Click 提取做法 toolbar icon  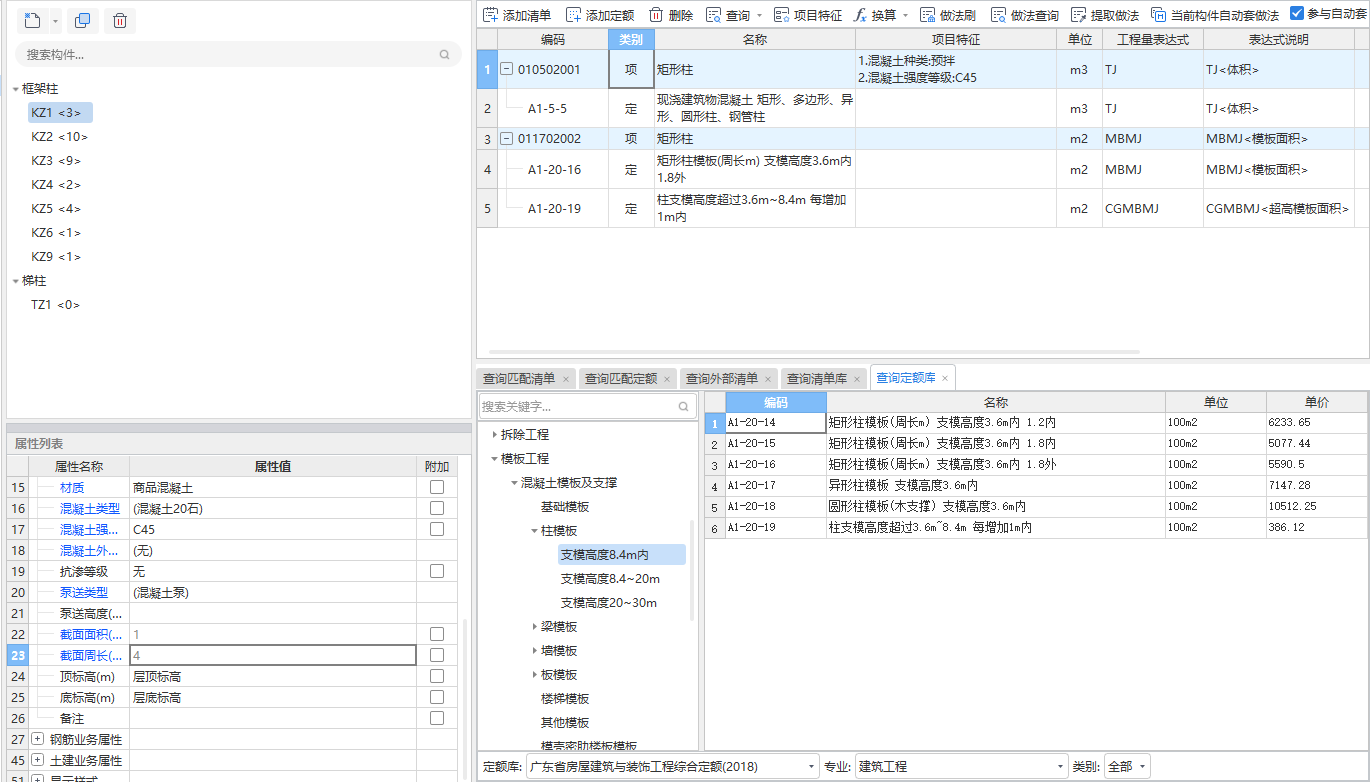(1078, 15)
